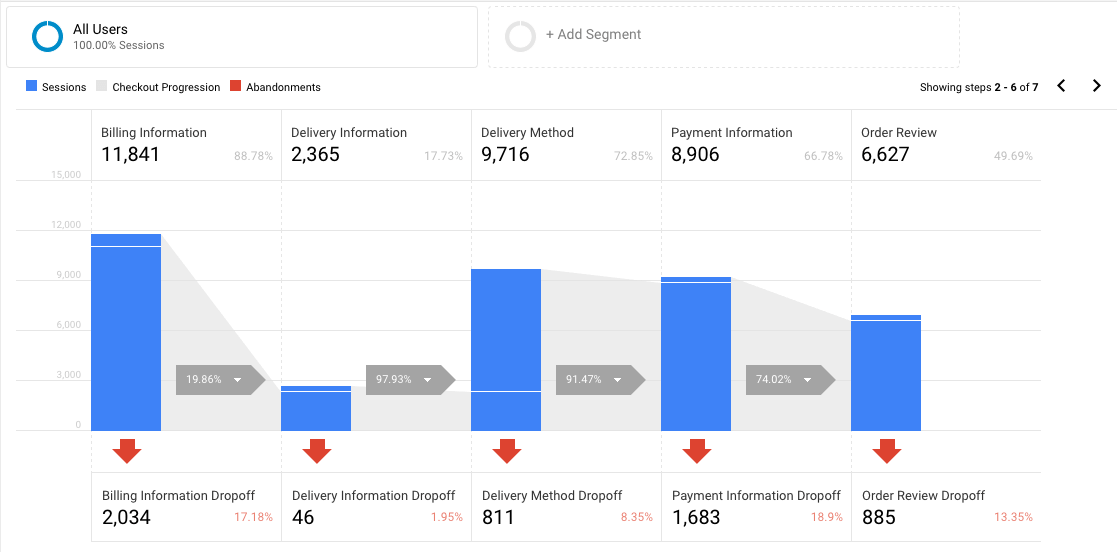Click the Checkout Progression legend label
This screenshot has height=552, width=1117.
coord(166,87)
